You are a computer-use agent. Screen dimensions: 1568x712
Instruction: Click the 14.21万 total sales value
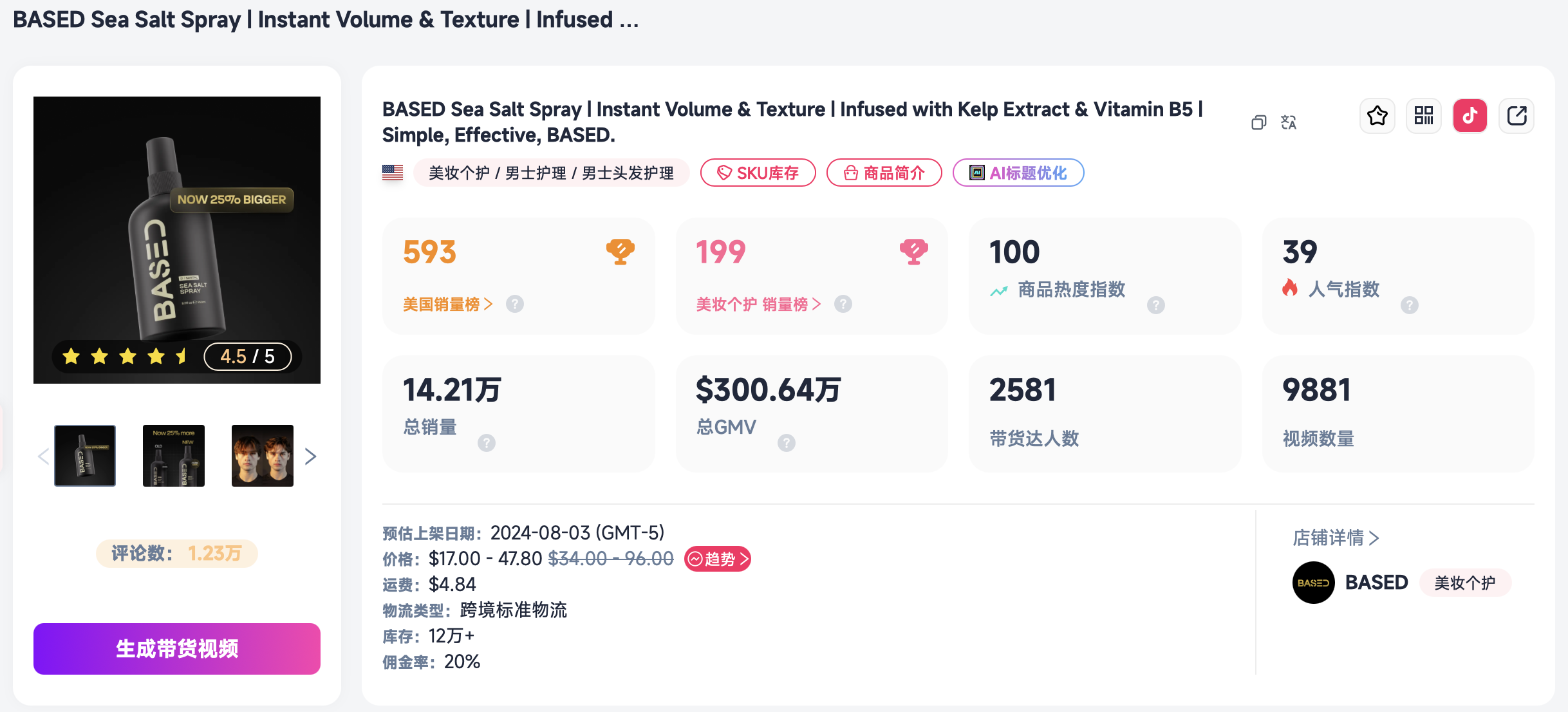453,390
